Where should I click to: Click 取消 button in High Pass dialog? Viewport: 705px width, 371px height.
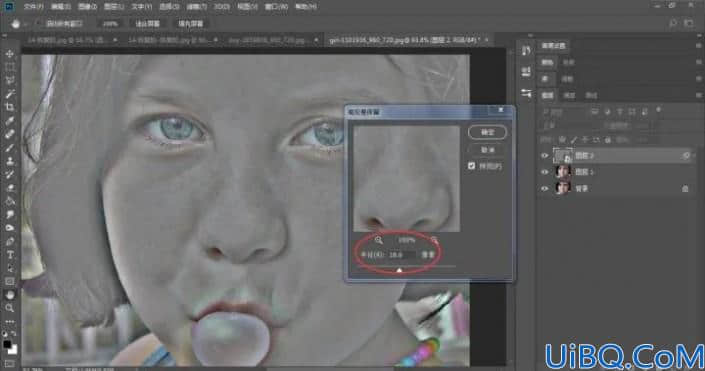(487, 150)
